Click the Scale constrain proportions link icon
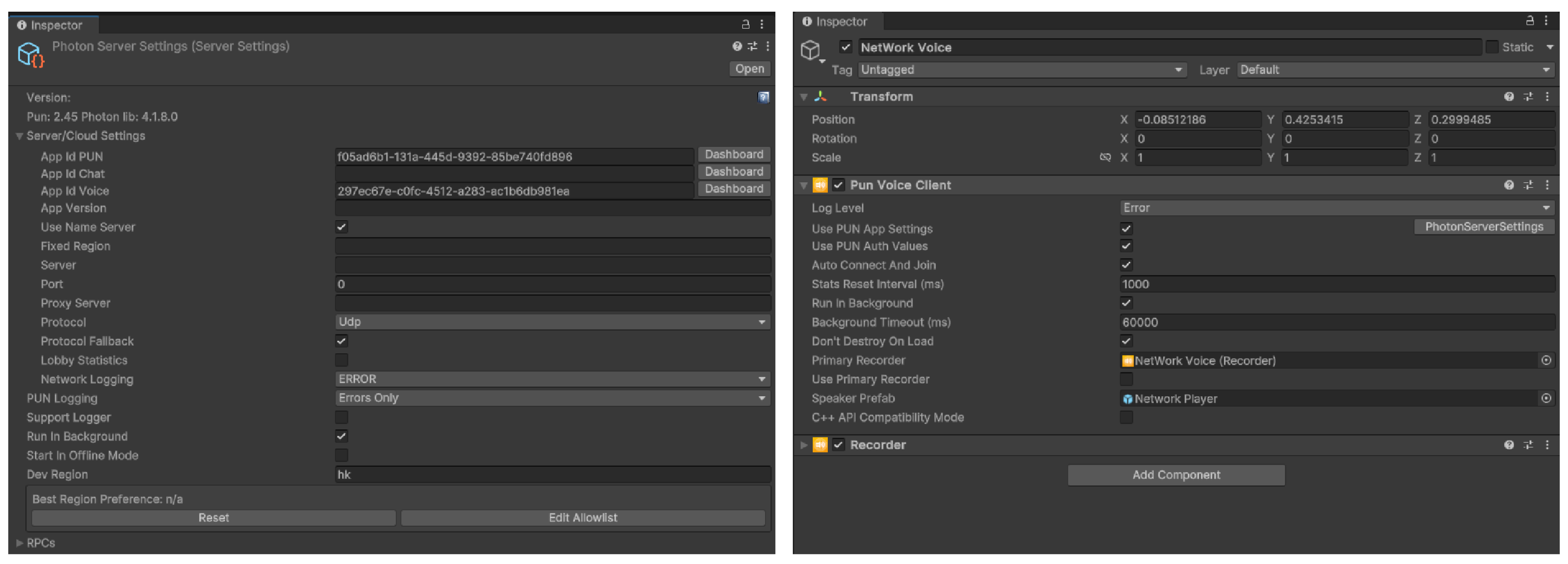 click(1105, 158)
